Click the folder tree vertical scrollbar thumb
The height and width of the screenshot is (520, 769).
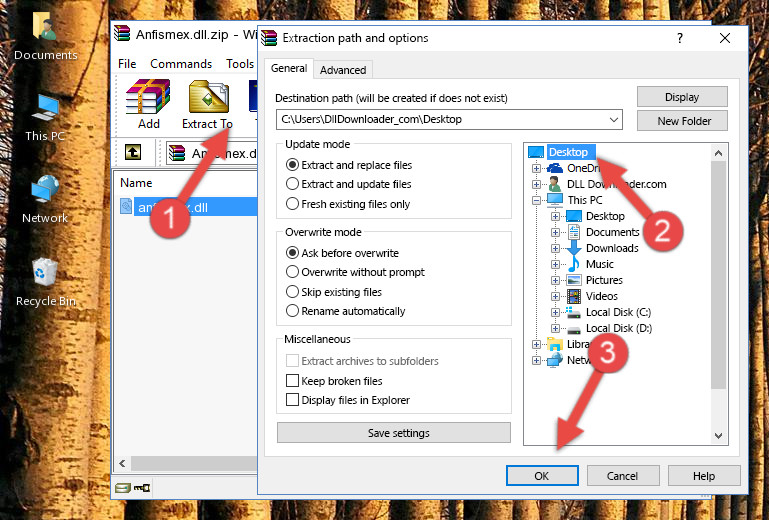click(x=718, y=275)
